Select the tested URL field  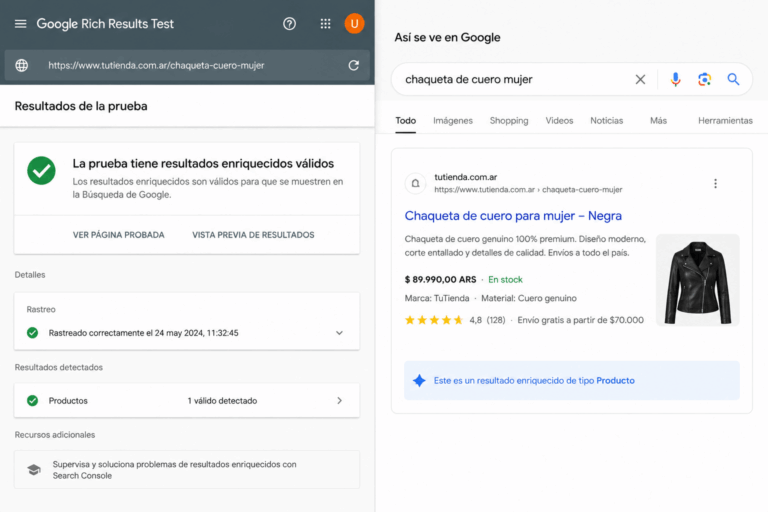click(189, 65)
